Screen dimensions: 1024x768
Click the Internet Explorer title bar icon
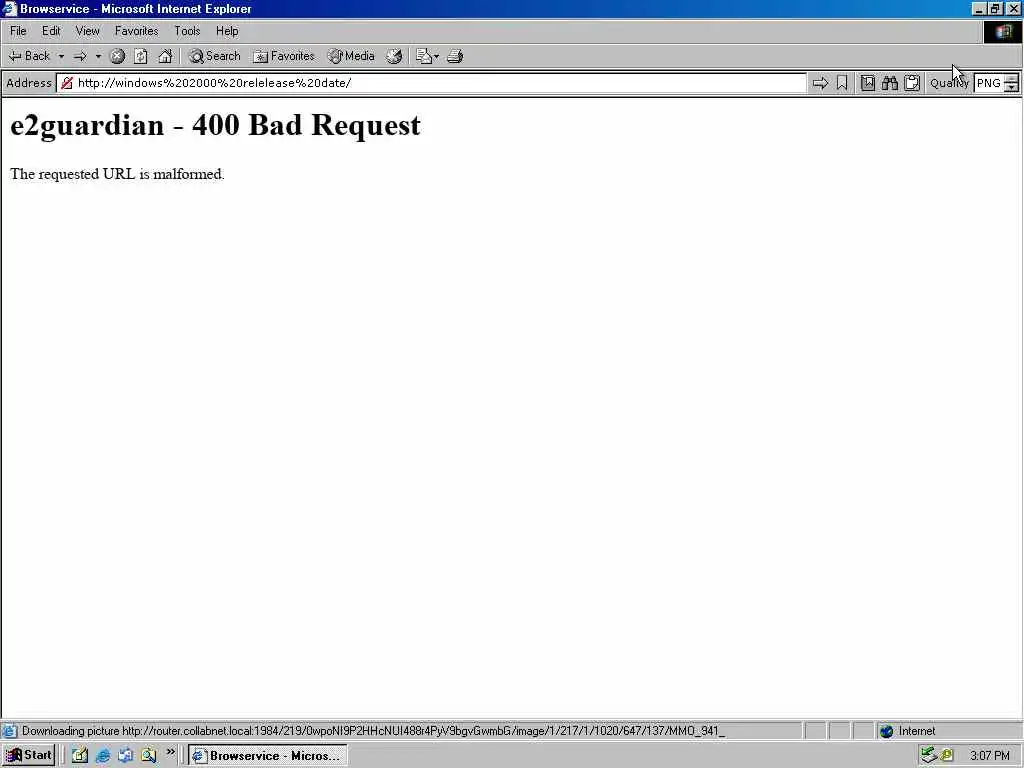coord(9,8)
